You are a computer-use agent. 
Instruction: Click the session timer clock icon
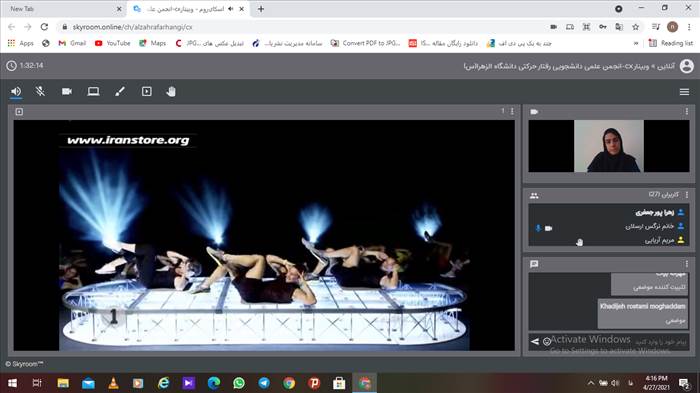click(12, 66)
